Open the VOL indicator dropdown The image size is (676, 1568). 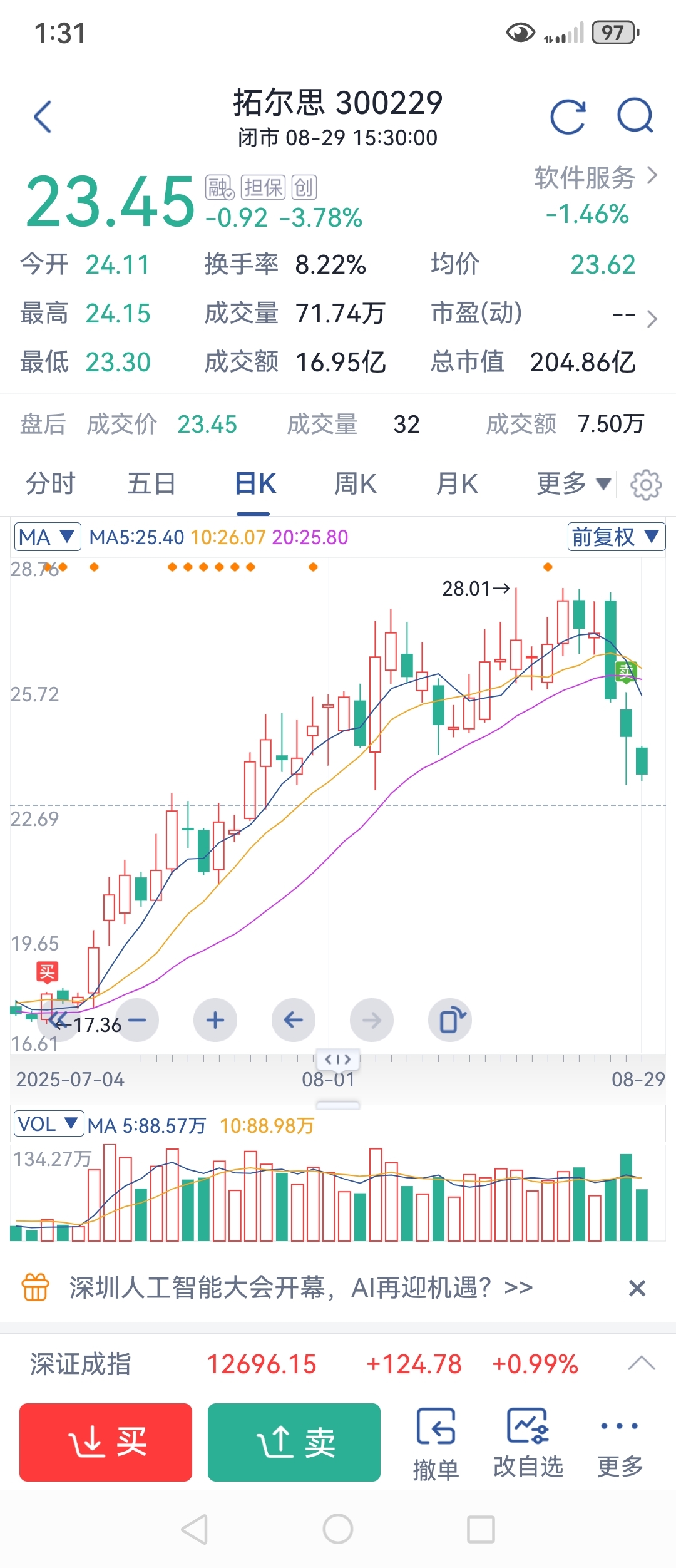(x=49, y=1124)
